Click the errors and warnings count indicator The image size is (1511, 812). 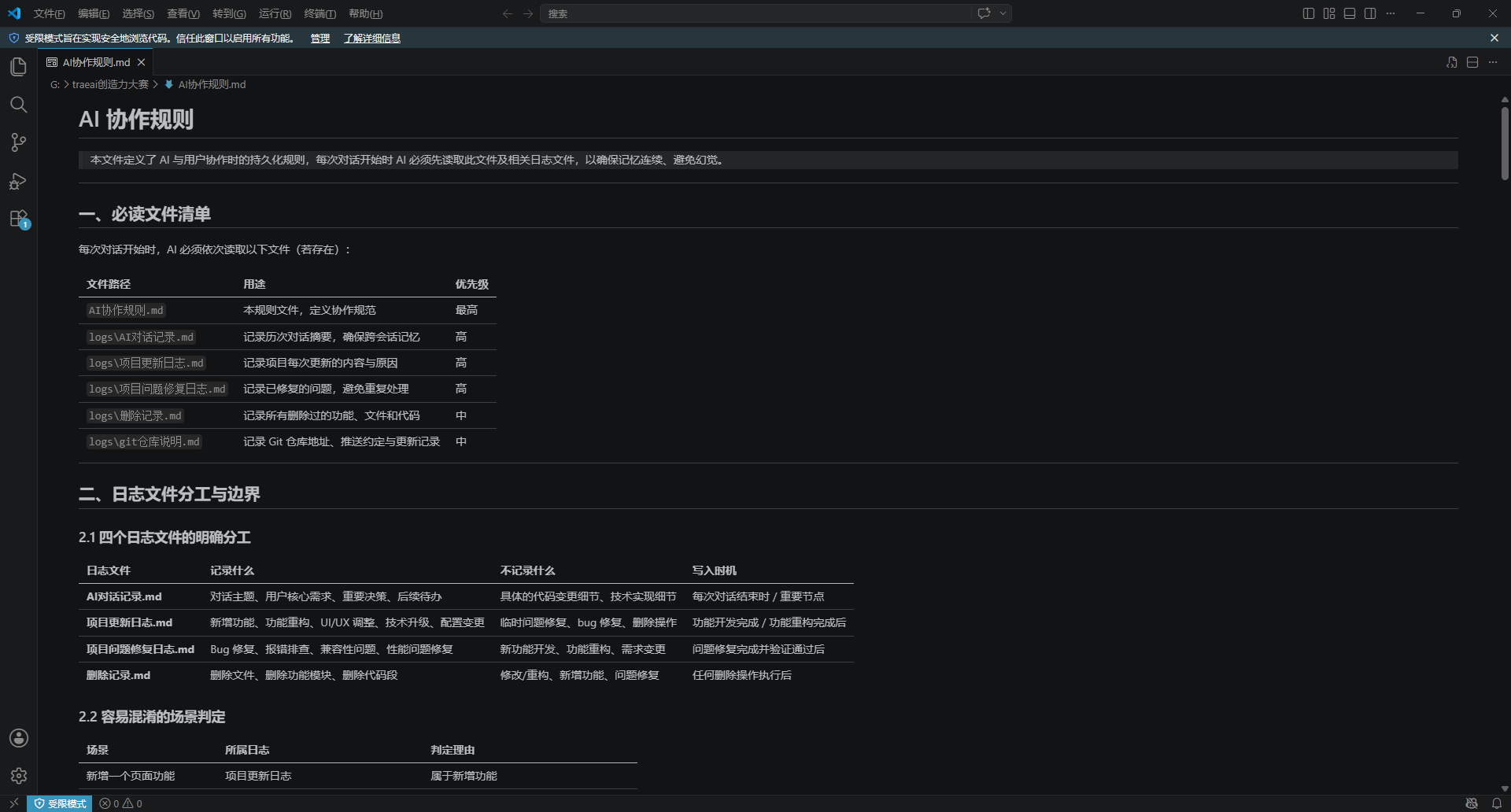click(x=120, y=803)
